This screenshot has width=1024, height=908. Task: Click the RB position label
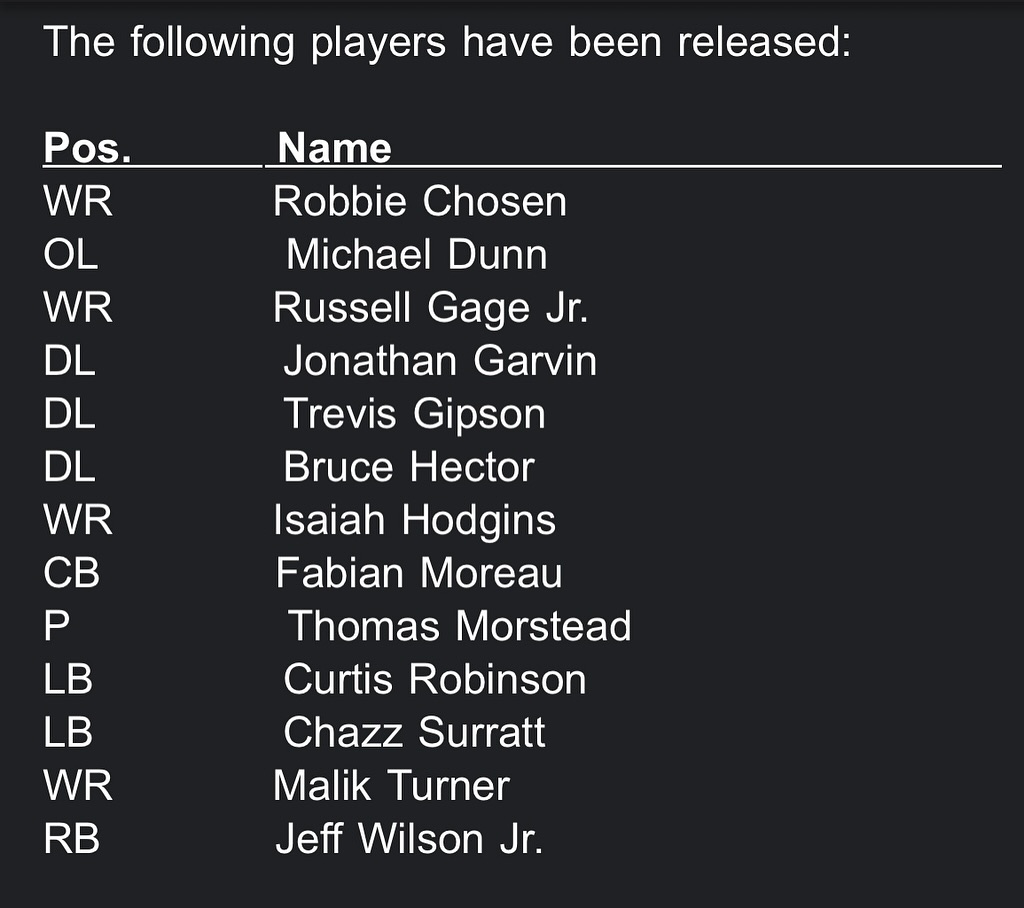click(x=71, y=839)
